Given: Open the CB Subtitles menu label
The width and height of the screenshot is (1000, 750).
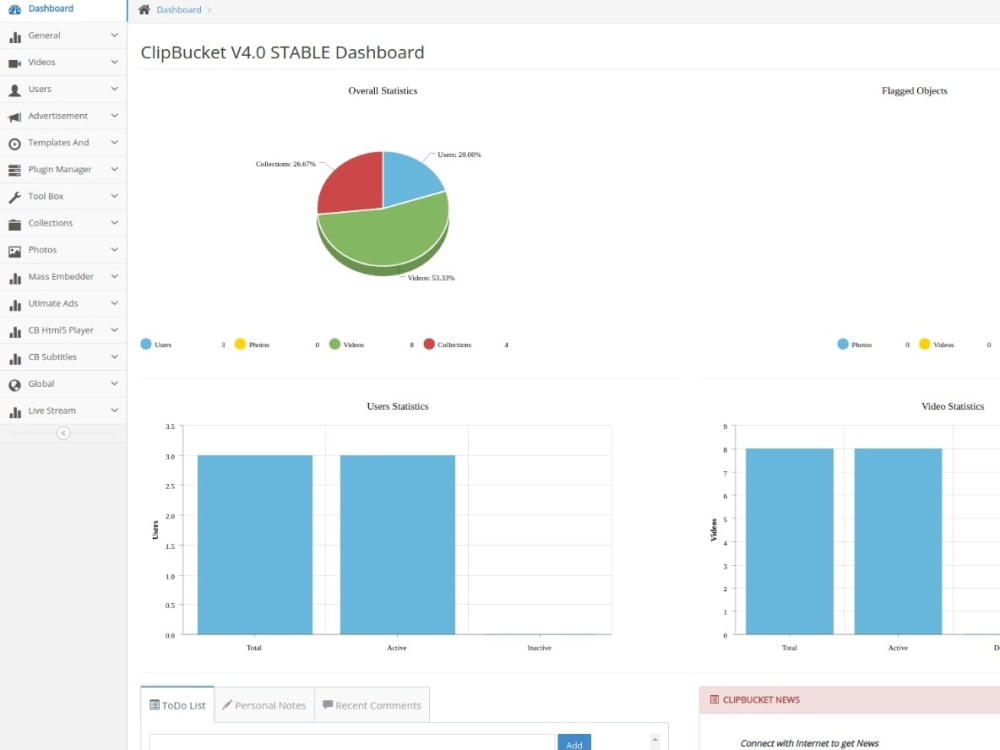Looking at the screenshot, I should [52, 357].
